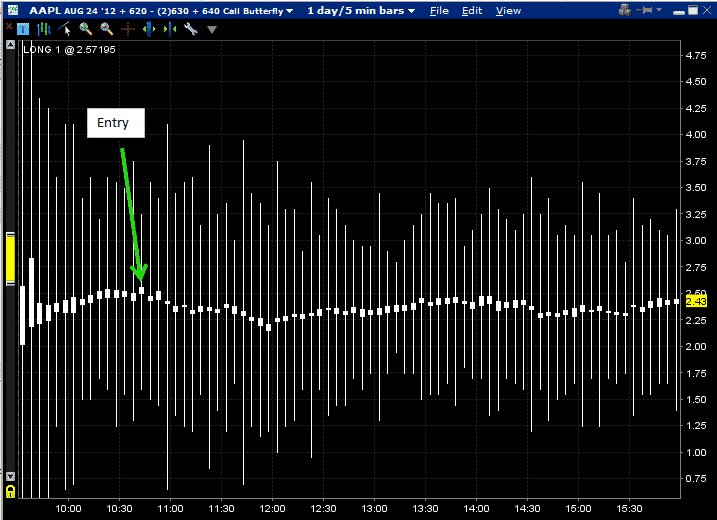Image resolution: width=717 pixels, height=520 pixels.
Task: Click the small red X toolbar icon
Action: (8, 27)
